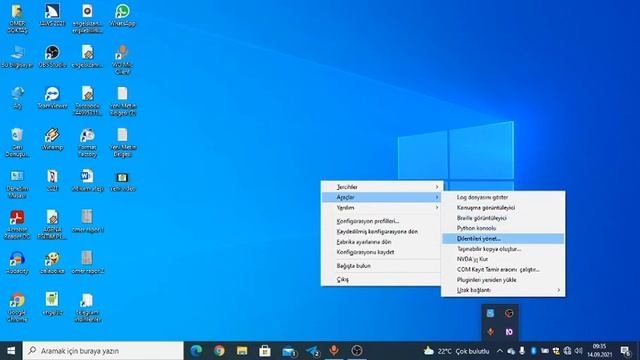Click orange microphone app on taskbar
The width and height of the screenshot is (640, 360).
pos(334,351)
